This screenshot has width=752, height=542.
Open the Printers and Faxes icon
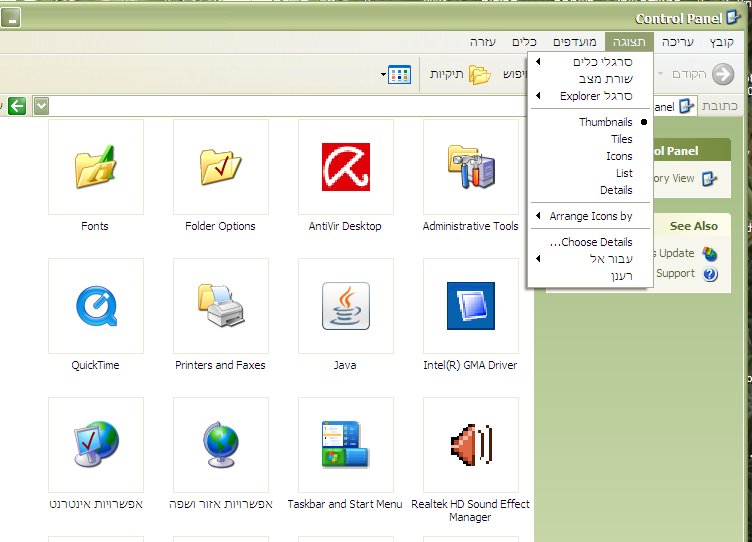[x=221, y=306]
